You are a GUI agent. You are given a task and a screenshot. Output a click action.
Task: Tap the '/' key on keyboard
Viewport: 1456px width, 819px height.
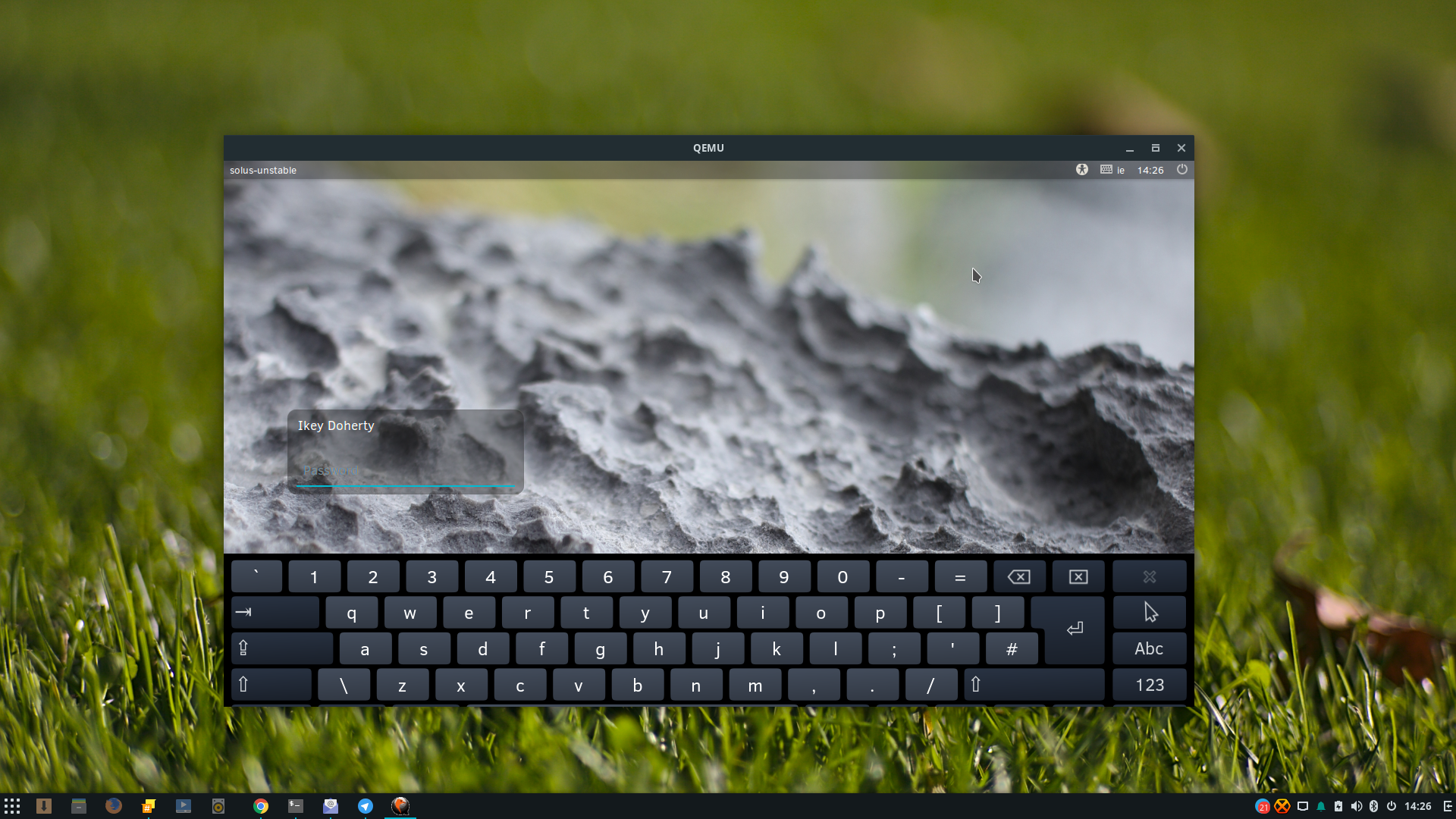coord(931,685)
